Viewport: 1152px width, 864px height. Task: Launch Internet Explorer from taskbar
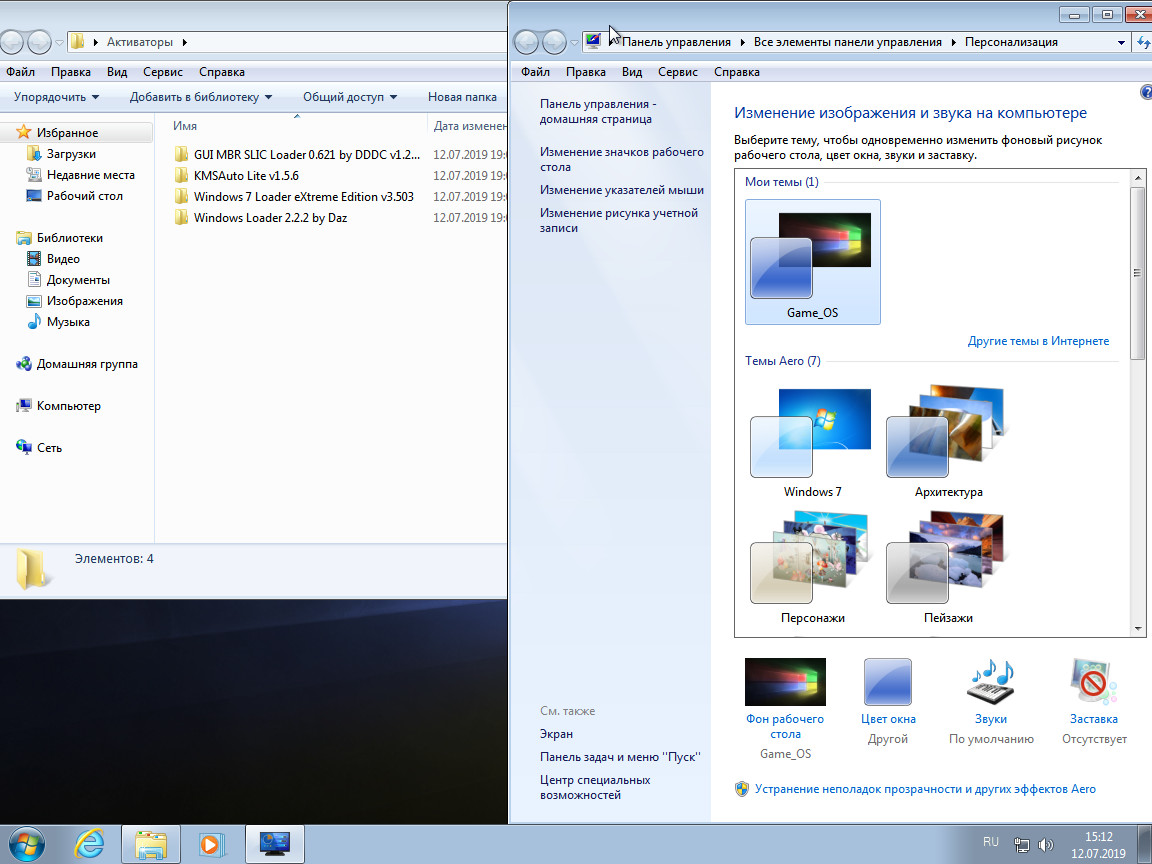pos(89,843)
